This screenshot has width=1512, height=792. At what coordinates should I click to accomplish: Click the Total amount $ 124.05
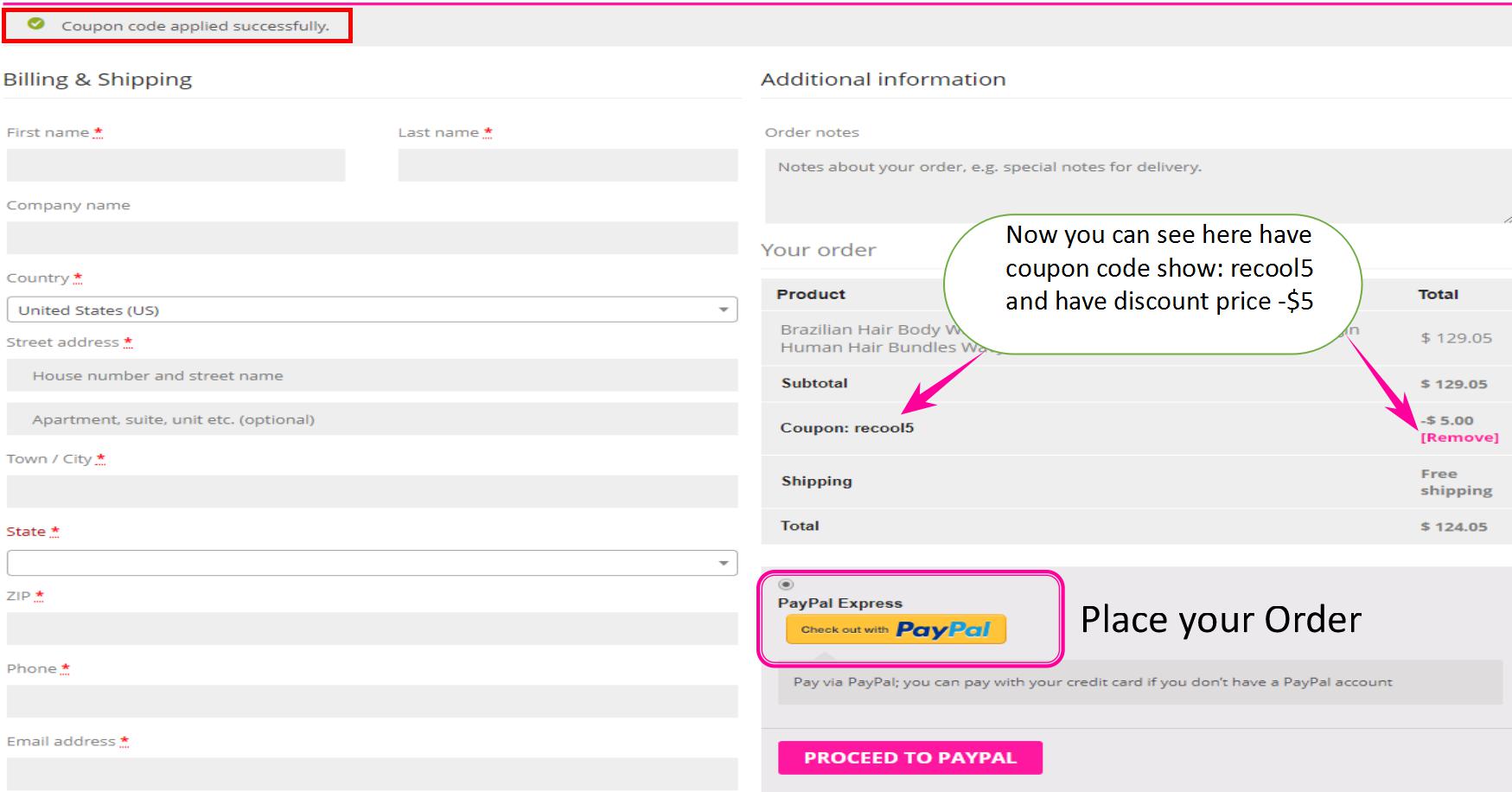tap(1454, 527)
